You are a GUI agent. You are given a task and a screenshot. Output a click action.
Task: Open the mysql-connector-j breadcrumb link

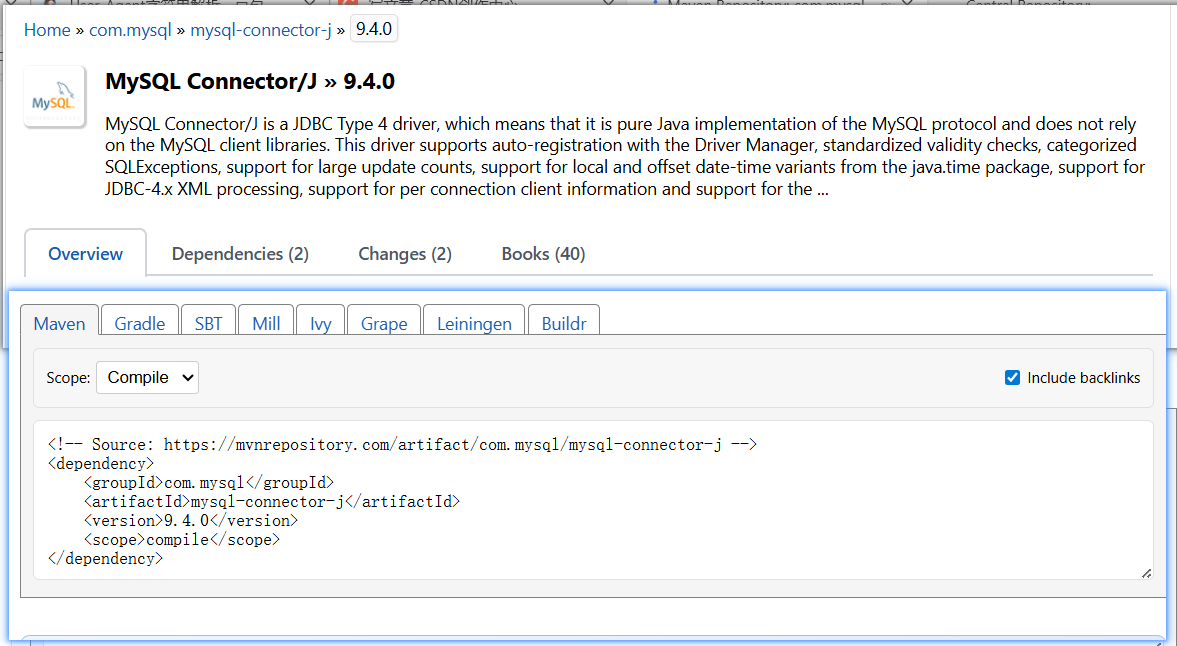click(x=260, y=30)
